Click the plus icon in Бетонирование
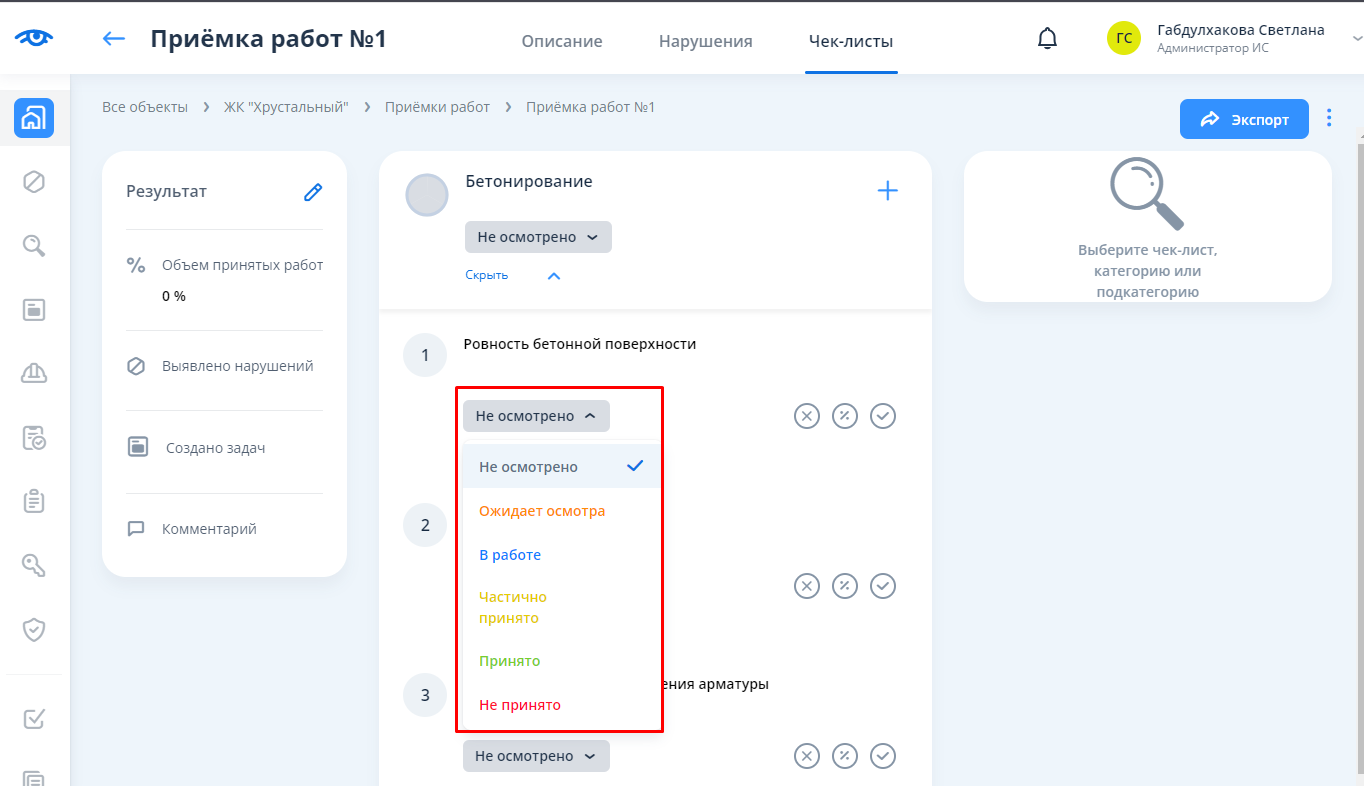Image resolution: width=1364 pixels, height=786 pixels. pos(887,191)
